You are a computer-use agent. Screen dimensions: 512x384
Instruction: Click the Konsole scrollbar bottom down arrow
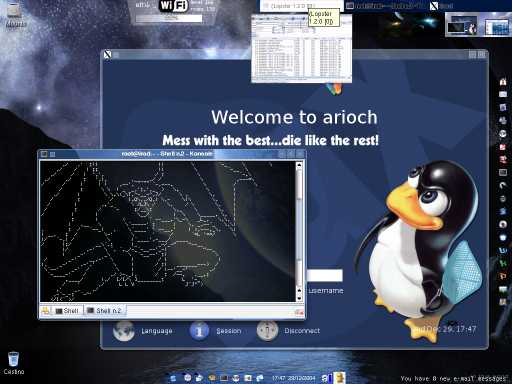[299, 298]
